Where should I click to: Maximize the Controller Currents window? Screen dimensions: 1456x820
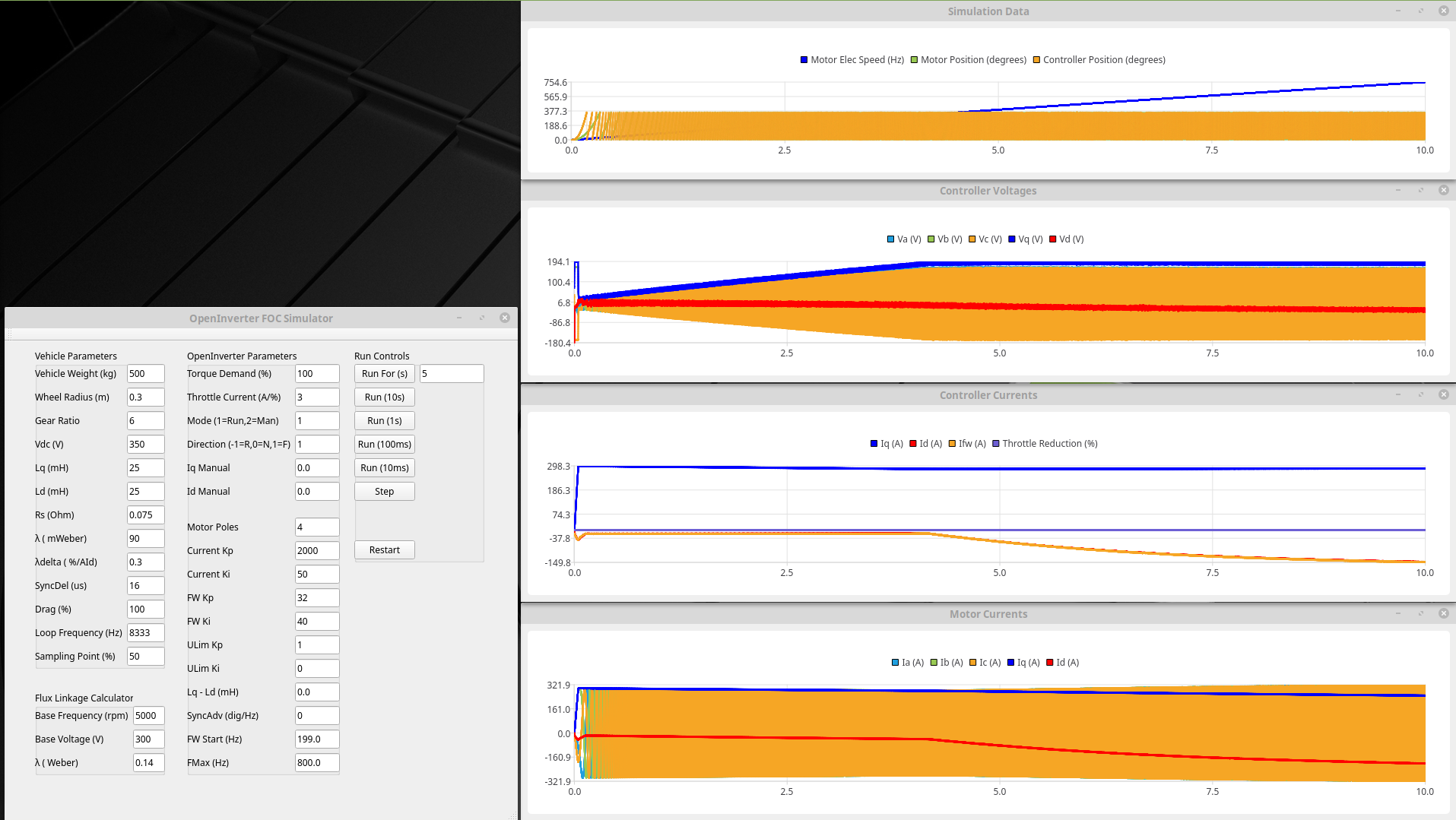click(1420, 394)
